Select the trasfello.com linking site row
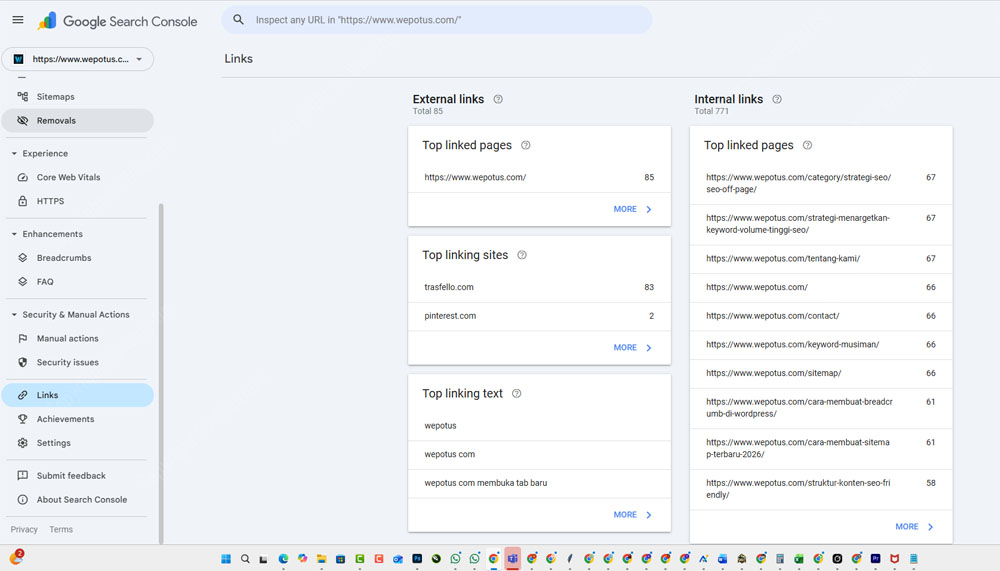Viewport: 1000px width, 571px height. pyautogui.click(x=540, y=287)
